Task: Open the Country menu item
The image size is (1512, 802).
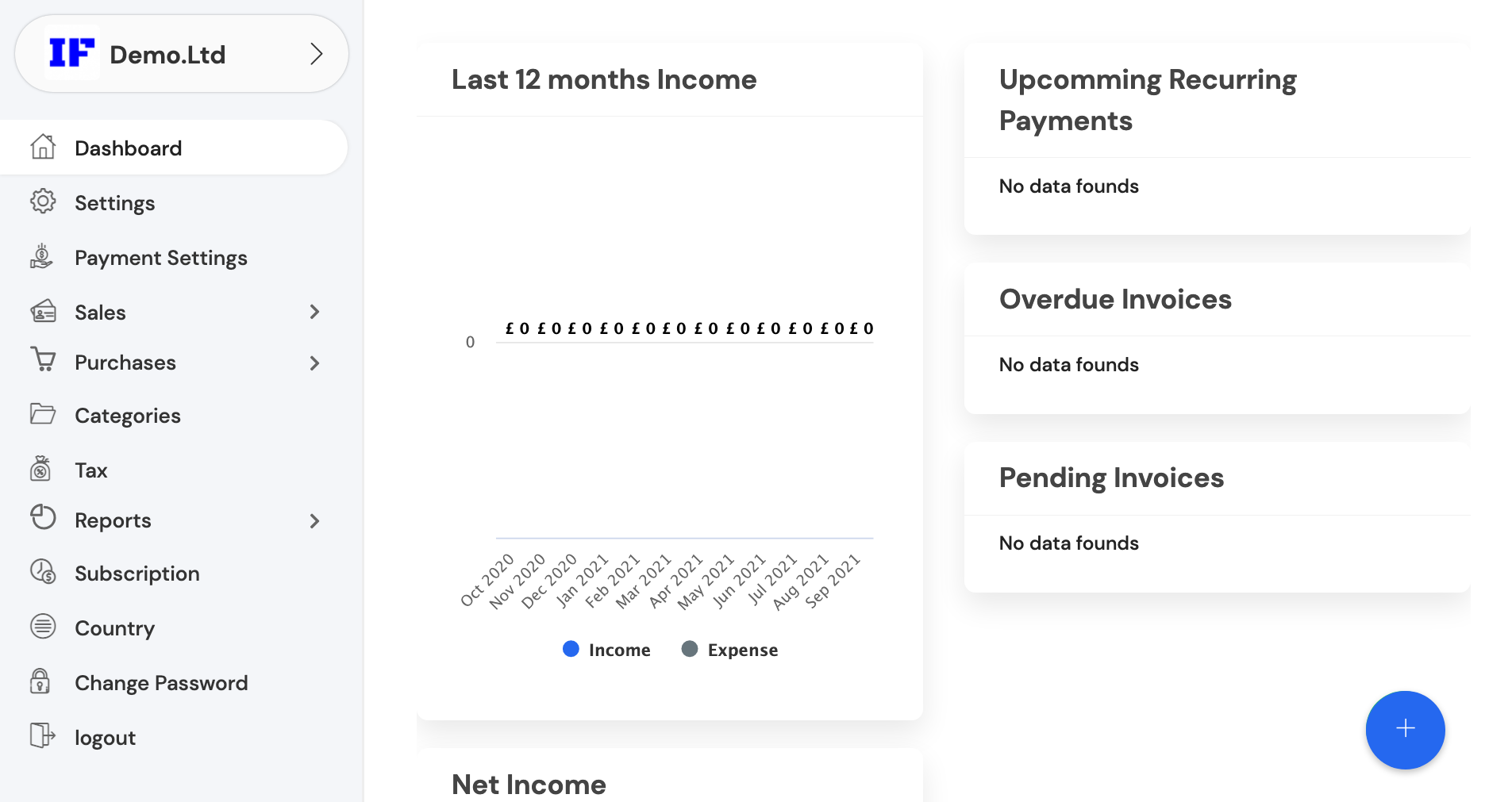Action: coord(114,627)
